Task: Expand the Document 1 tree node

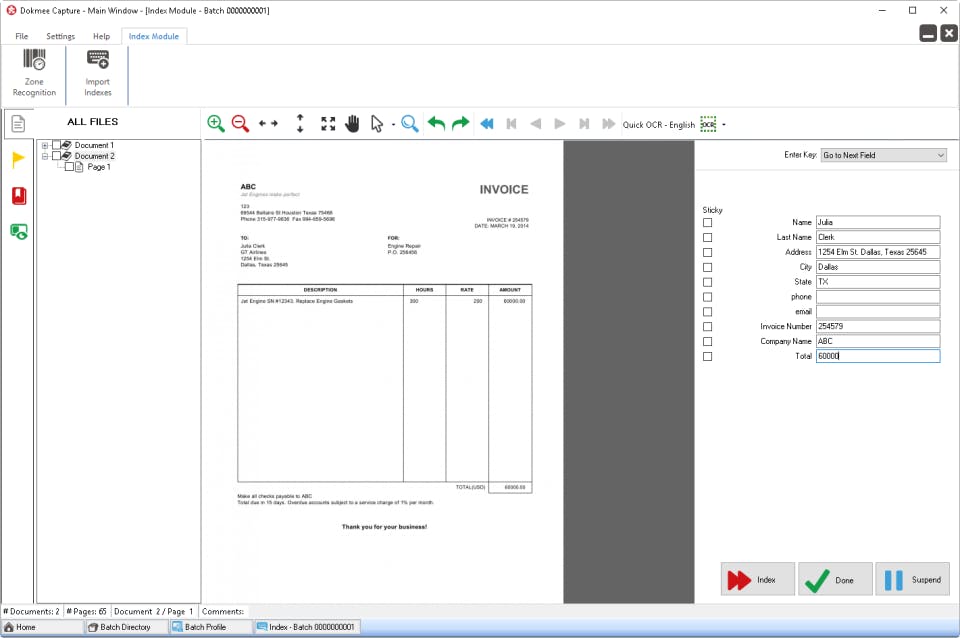Action: [x=45, y=146]
